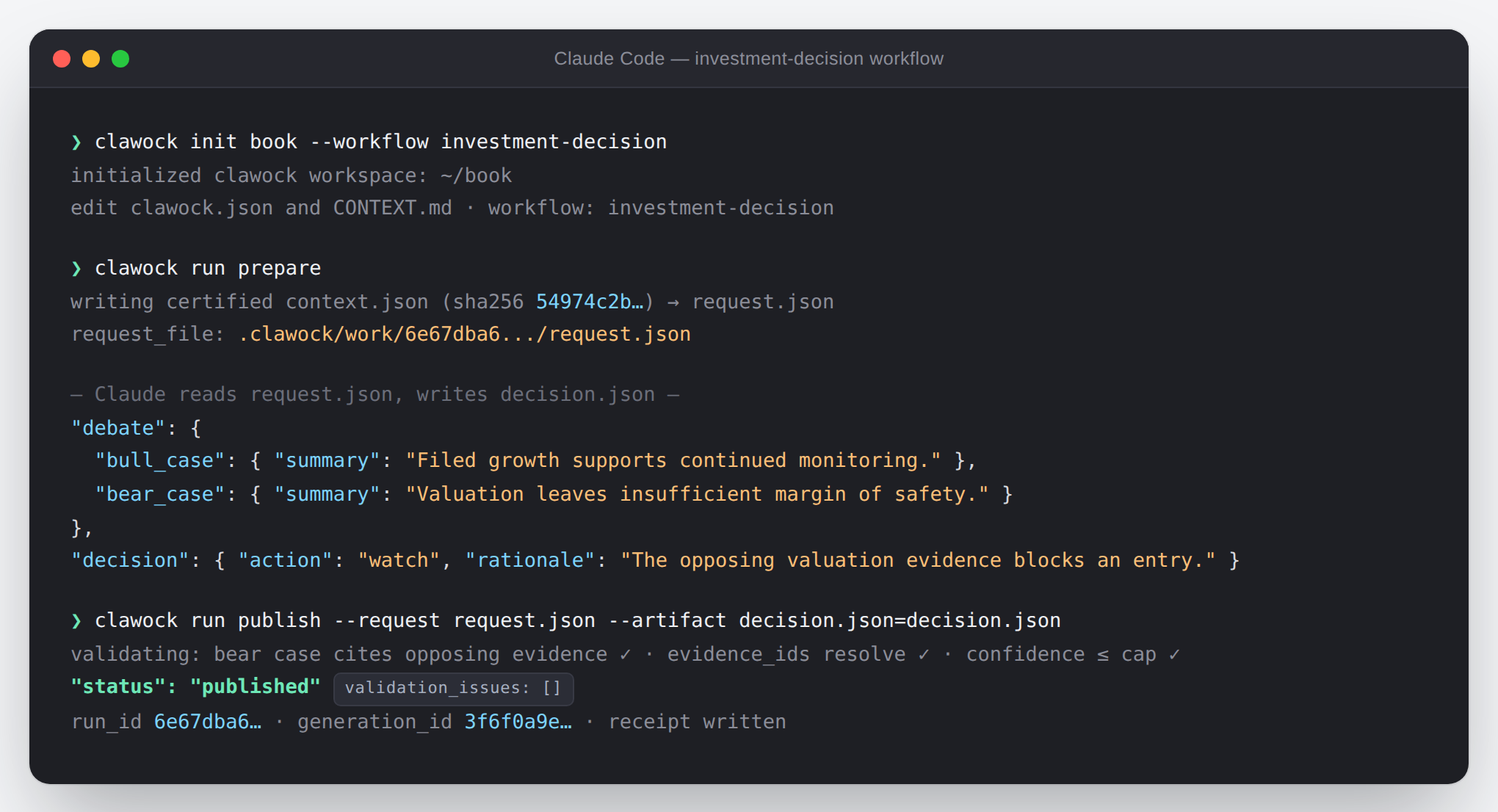Open the path '.clawock/work/6e67dba6.../request.json'

tap(465, 334)
